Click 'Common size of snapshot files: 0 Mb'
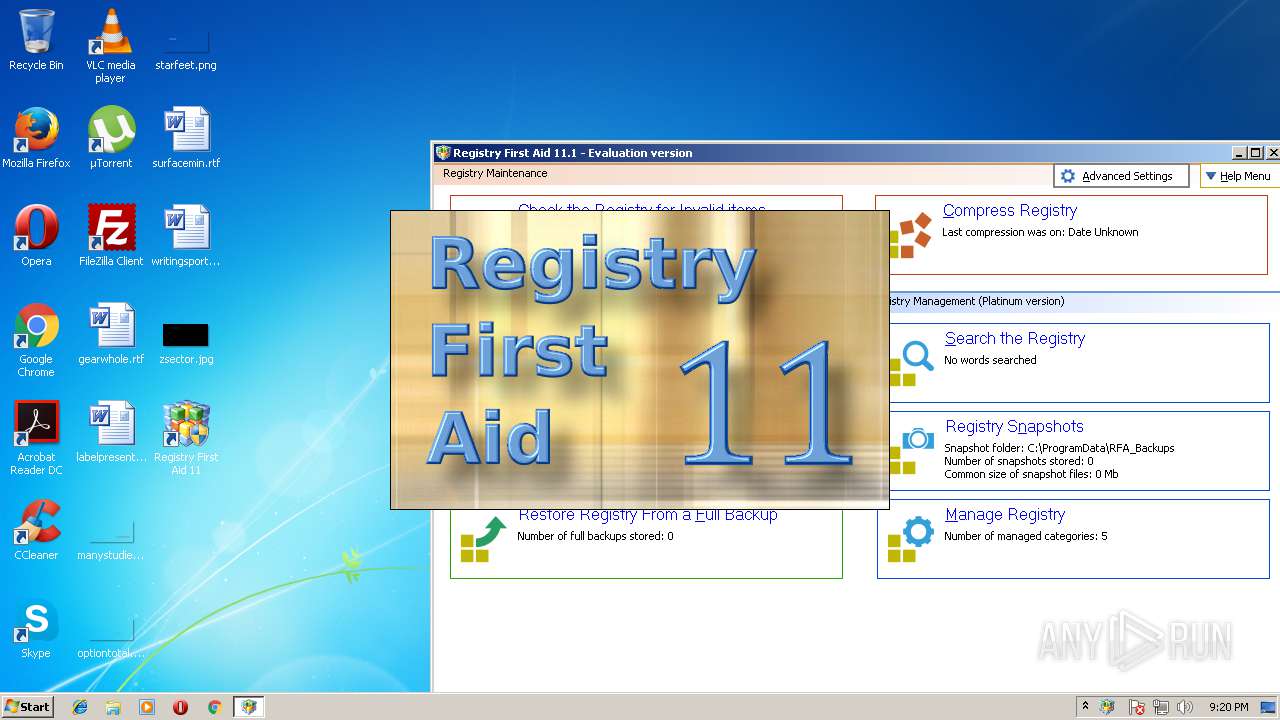Screen dimensions: 1280x720 tap(1031, 474)
